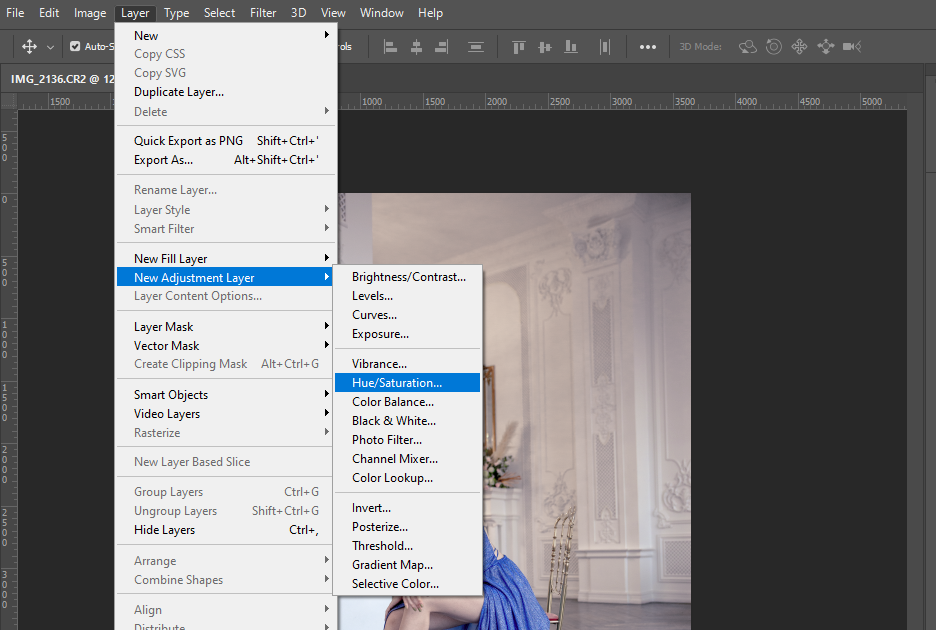Open the Window menu
The image size is (936, 630).
coord(381,13)
